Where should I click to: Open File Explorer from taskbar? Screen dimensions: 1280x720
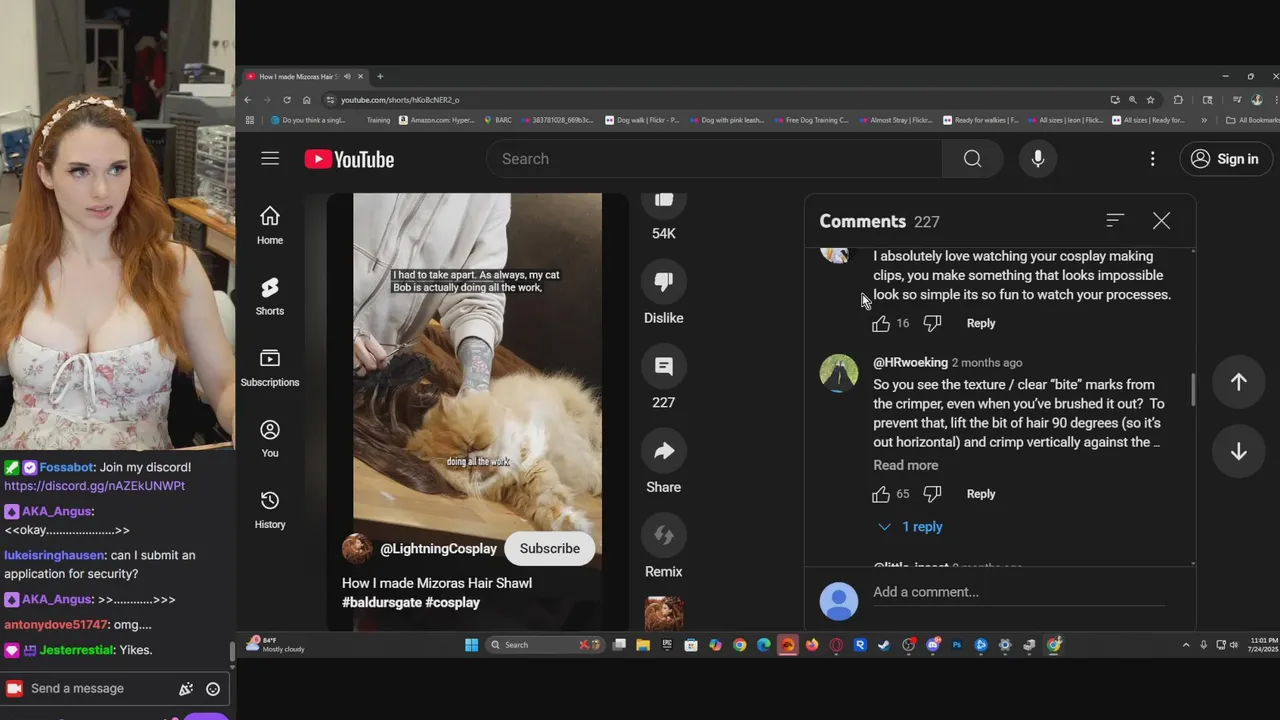(x=643, y=645)
